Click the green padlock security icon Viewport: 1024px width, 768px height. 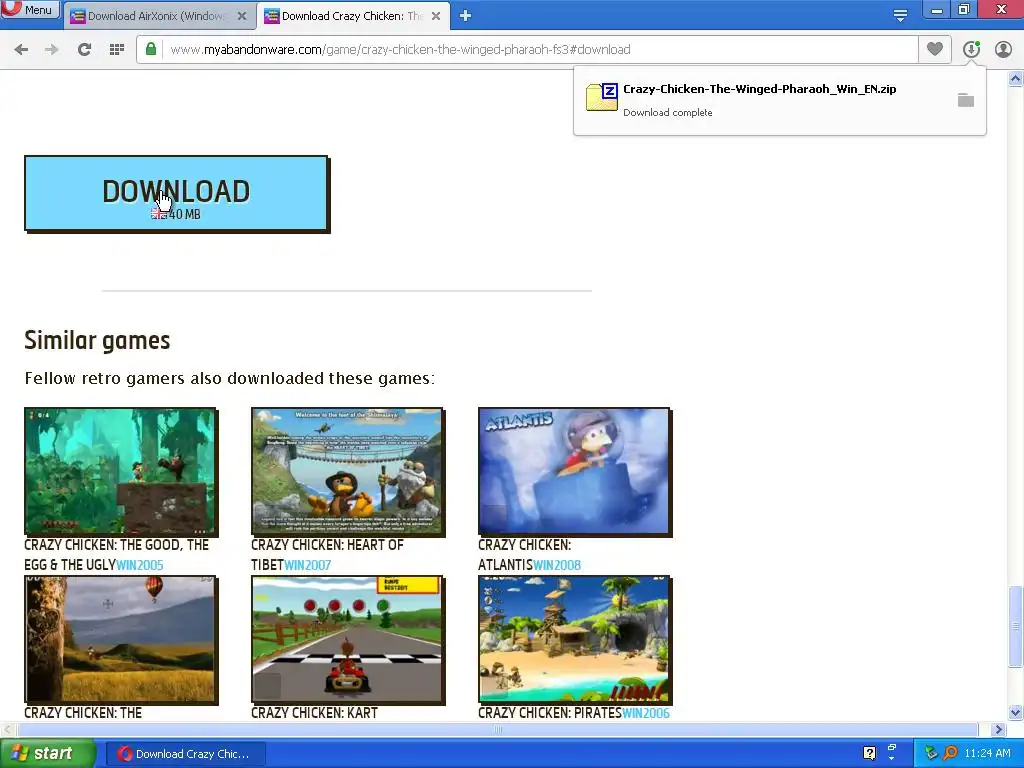click(x=151, y=49)
